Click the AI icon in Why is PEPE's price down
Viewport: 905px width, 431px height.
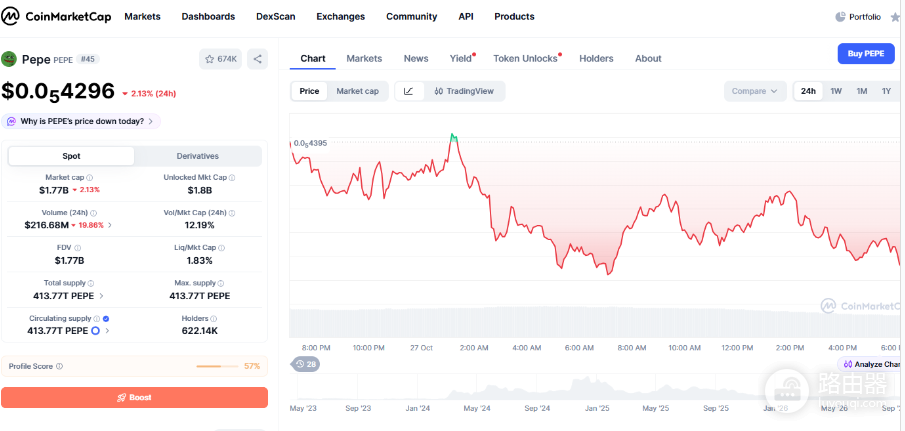point(12,121)
